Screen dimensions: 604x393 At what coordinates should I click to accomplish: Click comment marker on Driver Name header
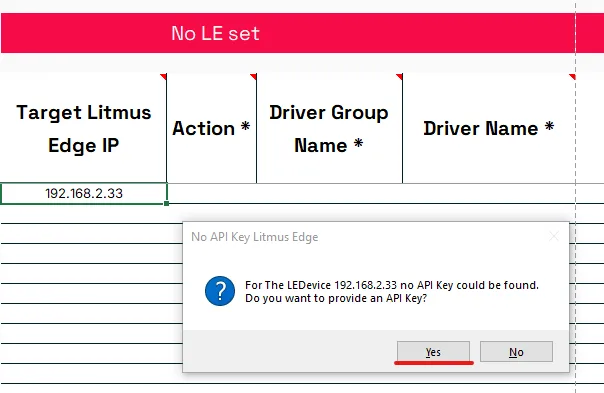[572, 76]
